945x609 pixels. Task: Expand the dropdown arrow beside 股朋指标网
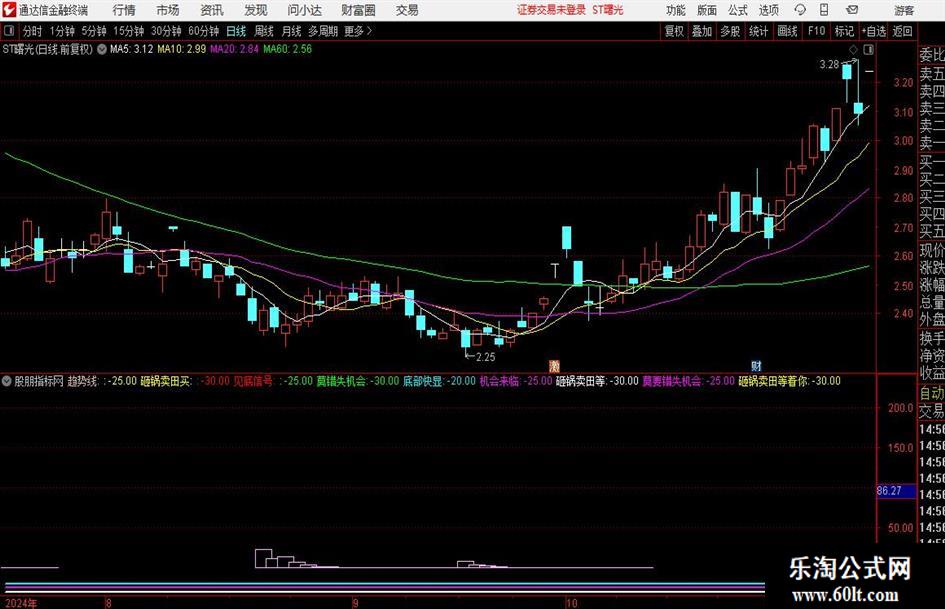[x=7, y=381]
